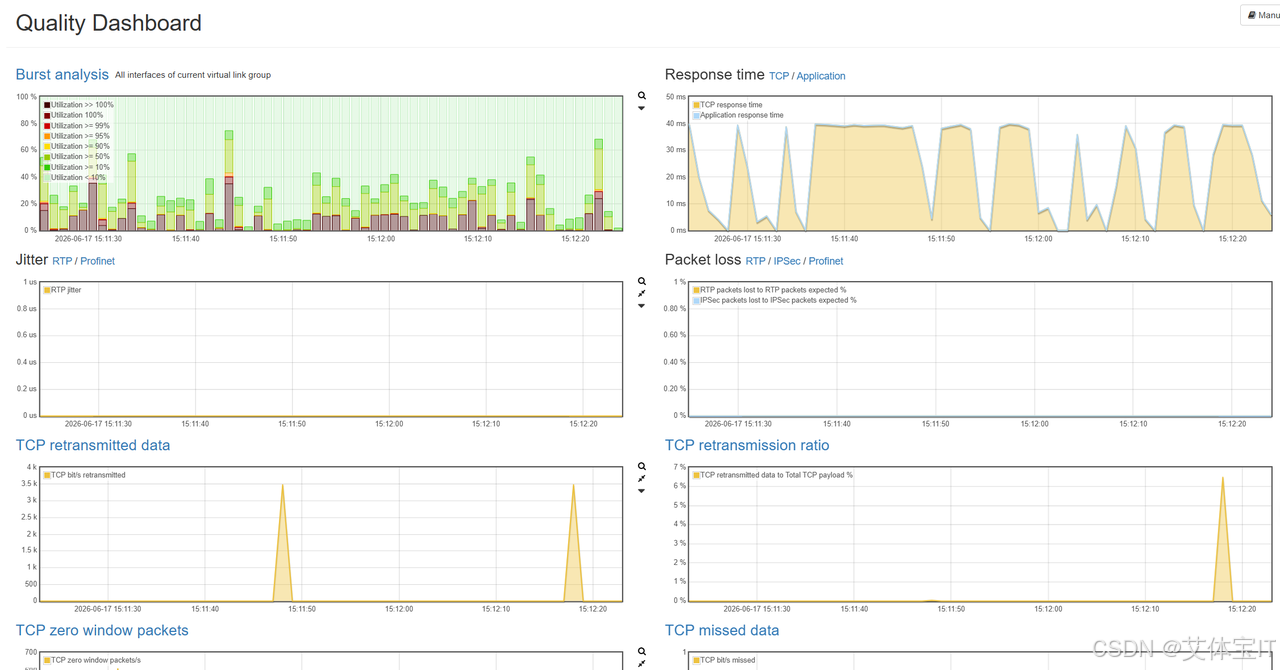
Task: Click the magnifier beside TCP retransmitted data chart
Action: [642, 467]
